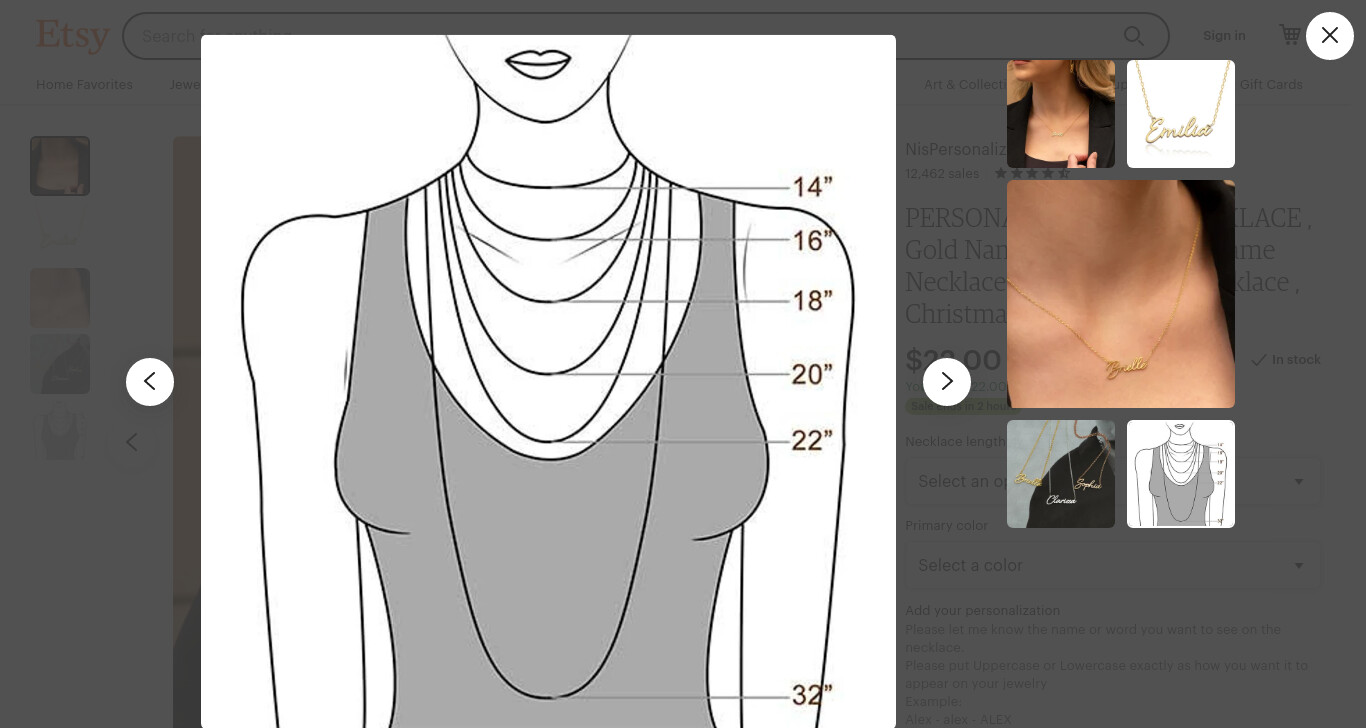1366x728 pixels.
Task: Select the first image in the left thumbnail strip
Action: 60,166
